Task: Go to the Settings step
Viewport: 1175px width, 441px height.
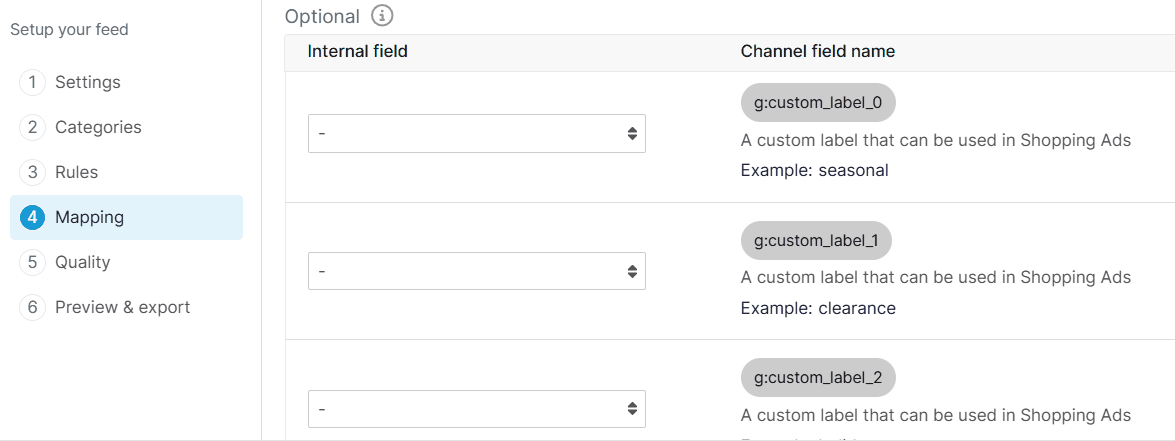Action: coord(88,82)
